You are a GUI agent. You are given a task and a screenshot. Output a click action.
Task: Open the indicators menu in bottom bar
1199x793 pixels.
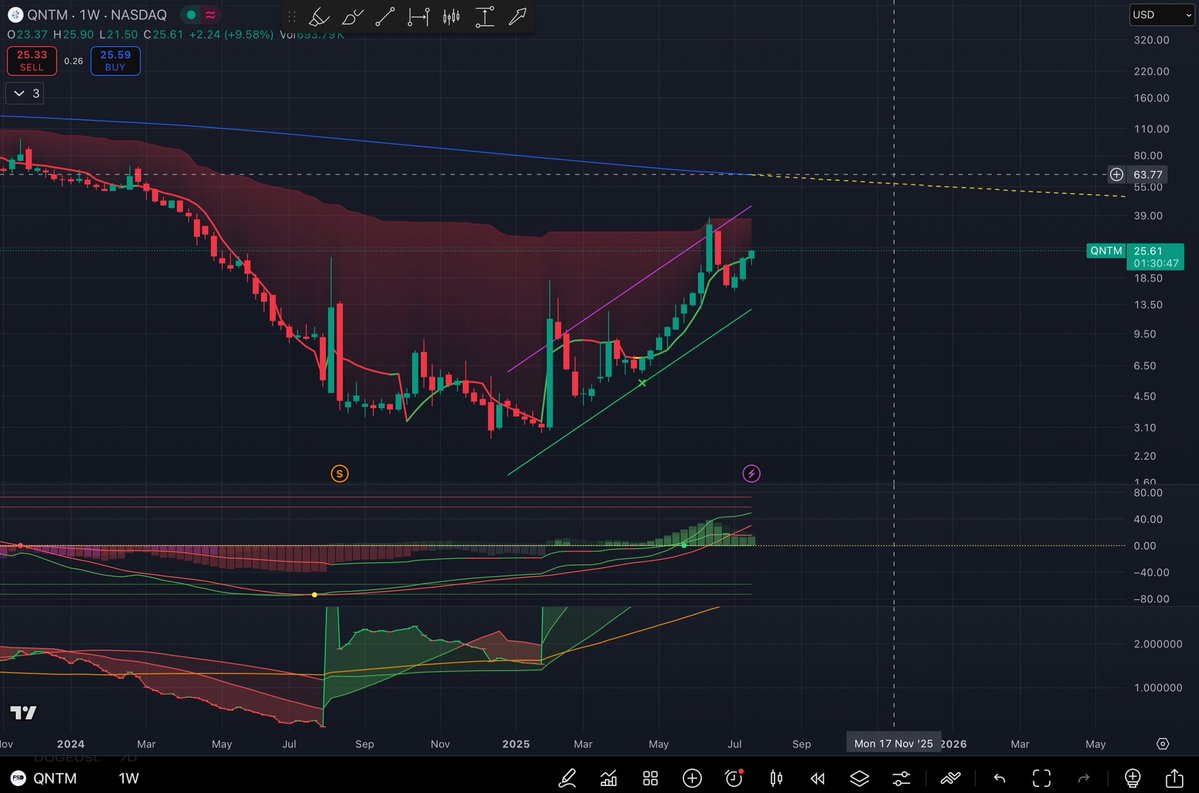pos(609,778)
